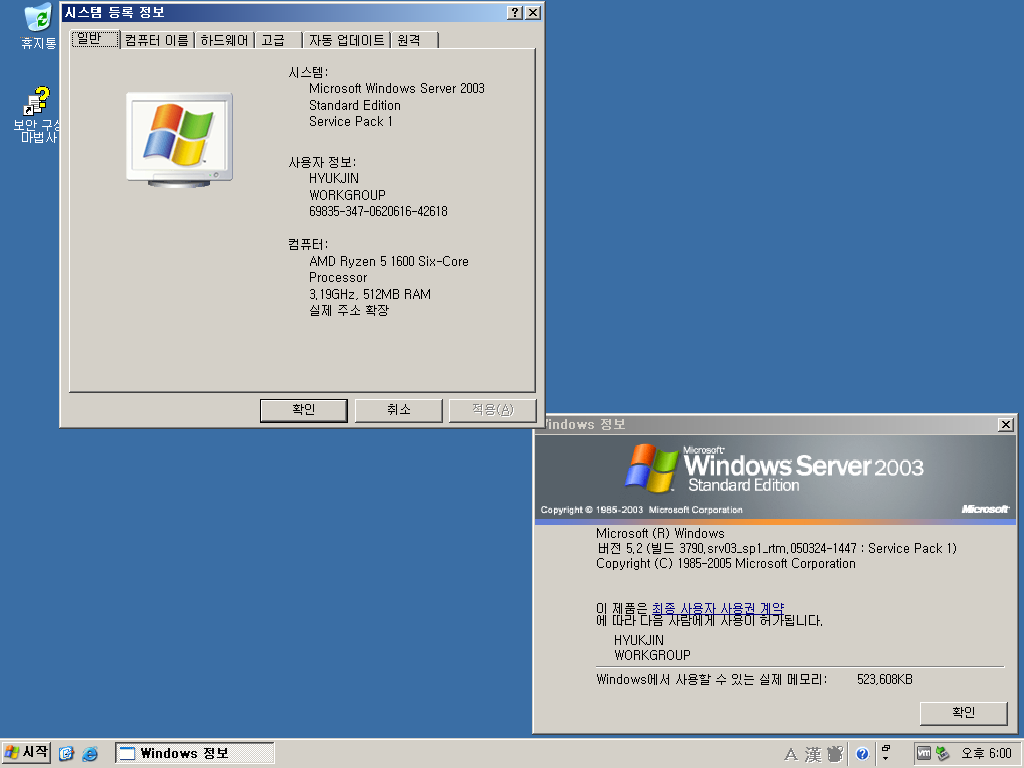
Task: Click 'Microsoft Windows Server 2003' system text
Action: pyautogui.click(x=396, y=88)
